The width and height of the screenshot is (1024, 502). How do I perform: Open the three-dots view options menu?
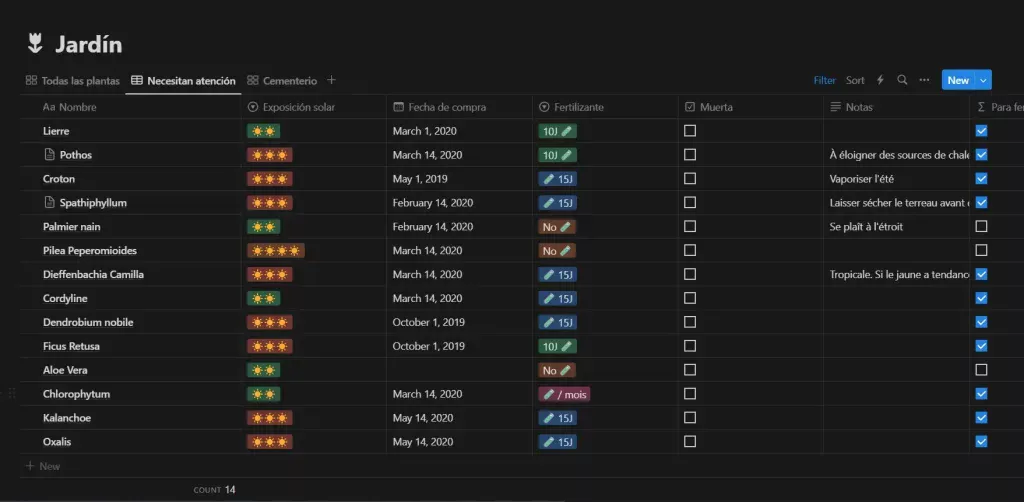pyautogui.click(x=924, y=80)
